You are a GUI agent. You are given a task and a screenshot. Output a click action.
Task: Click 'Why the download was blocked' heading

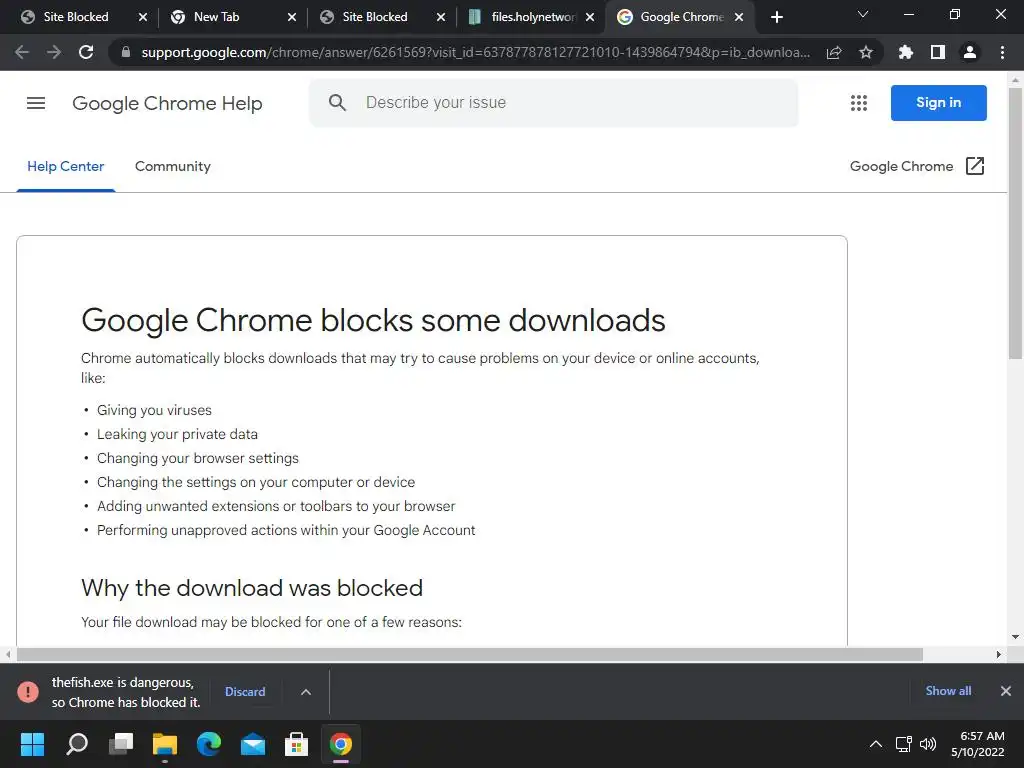pyautogui.click(x=252, y=588)
